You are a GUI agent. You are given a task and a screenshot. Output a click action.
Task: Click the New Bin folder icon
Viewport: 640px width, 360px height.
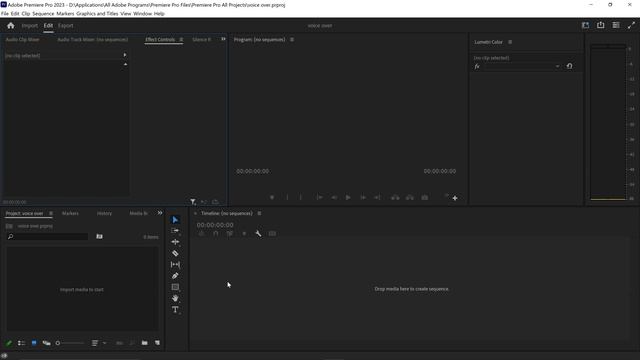144,343
